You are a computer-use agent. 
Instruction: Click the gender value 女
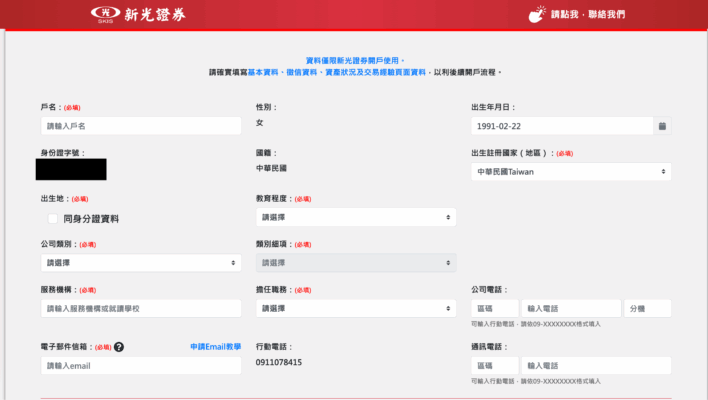pyautogui.click(x=260, y=123)
